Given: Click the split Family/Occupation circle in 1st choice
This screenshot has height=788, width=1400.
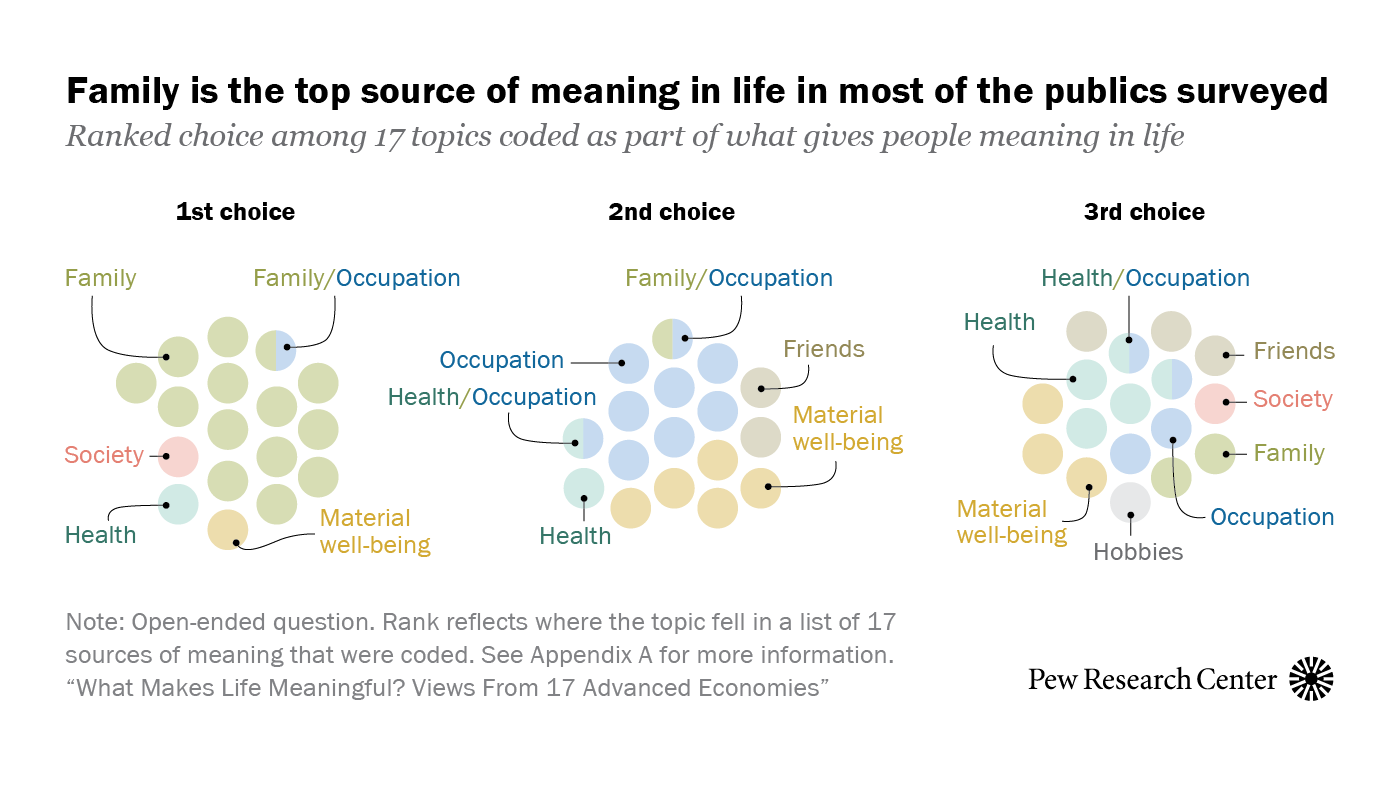Looking at the screenshot, I should click(x=276, y=350).
